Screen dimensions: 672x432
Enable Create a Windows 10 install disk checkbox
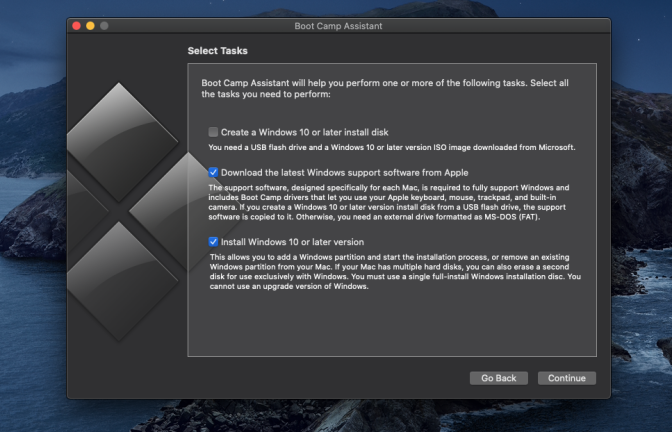pos(213,132)
